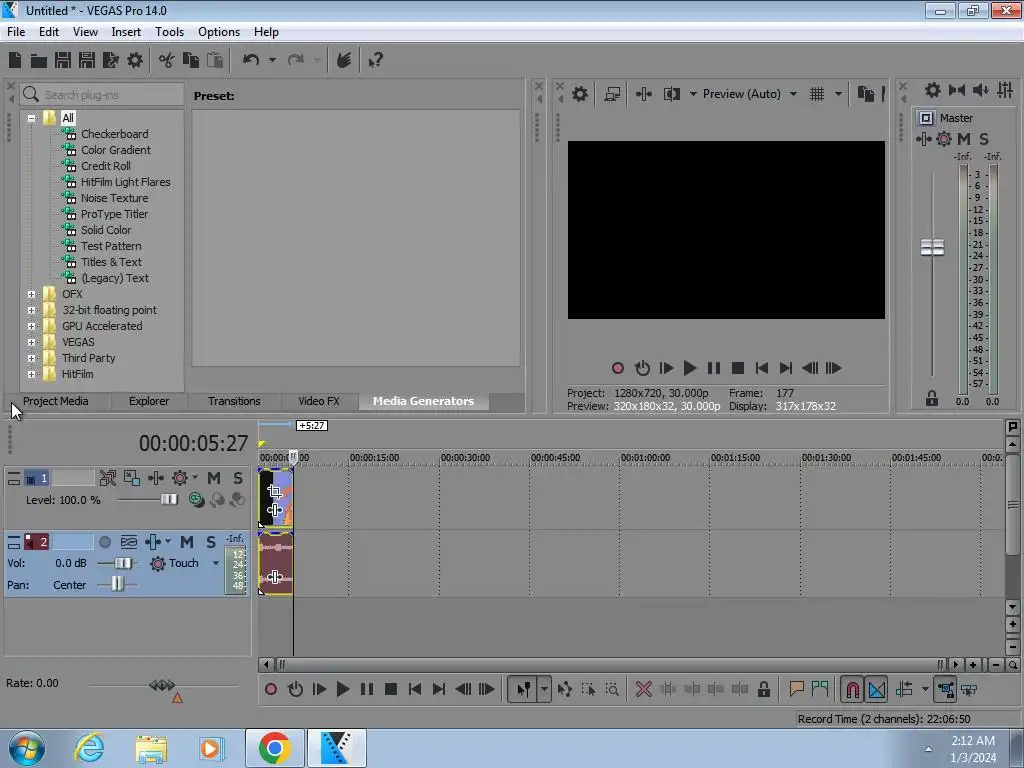Open Project Properties gear in main toolbar
Viewport: 1024px width, 768px height.
tap(135, 60)
